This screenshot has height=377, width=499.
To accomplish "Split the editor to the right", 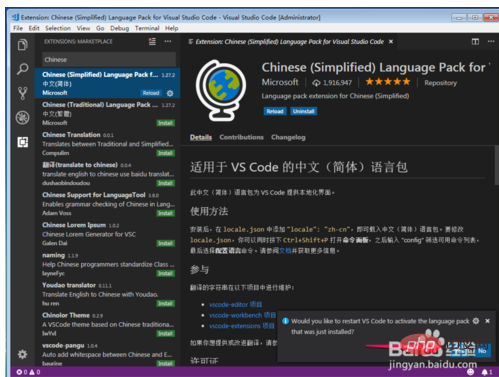I will point(475,41).
